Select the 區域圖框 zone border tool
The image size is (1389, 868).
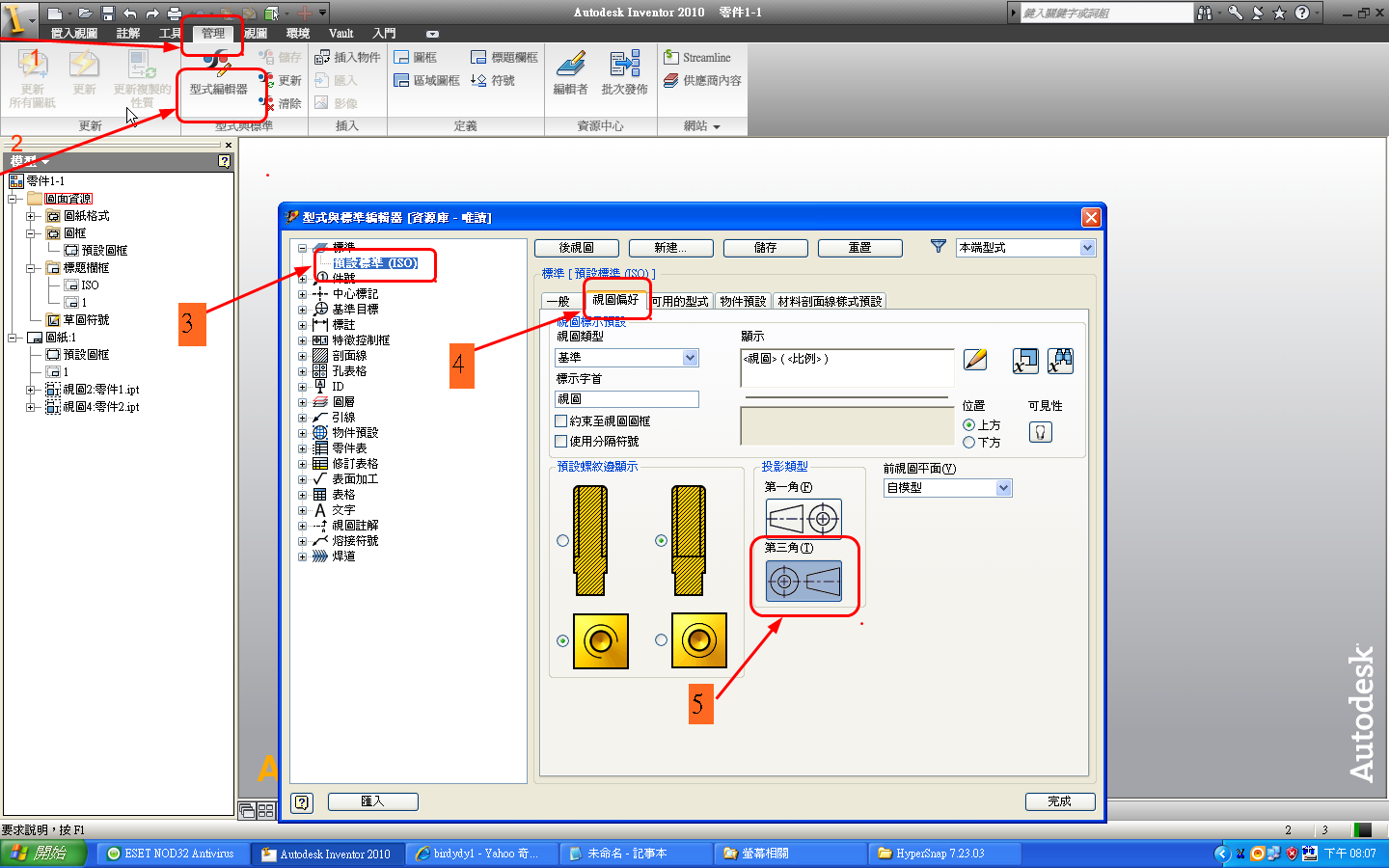coord(426,81)
